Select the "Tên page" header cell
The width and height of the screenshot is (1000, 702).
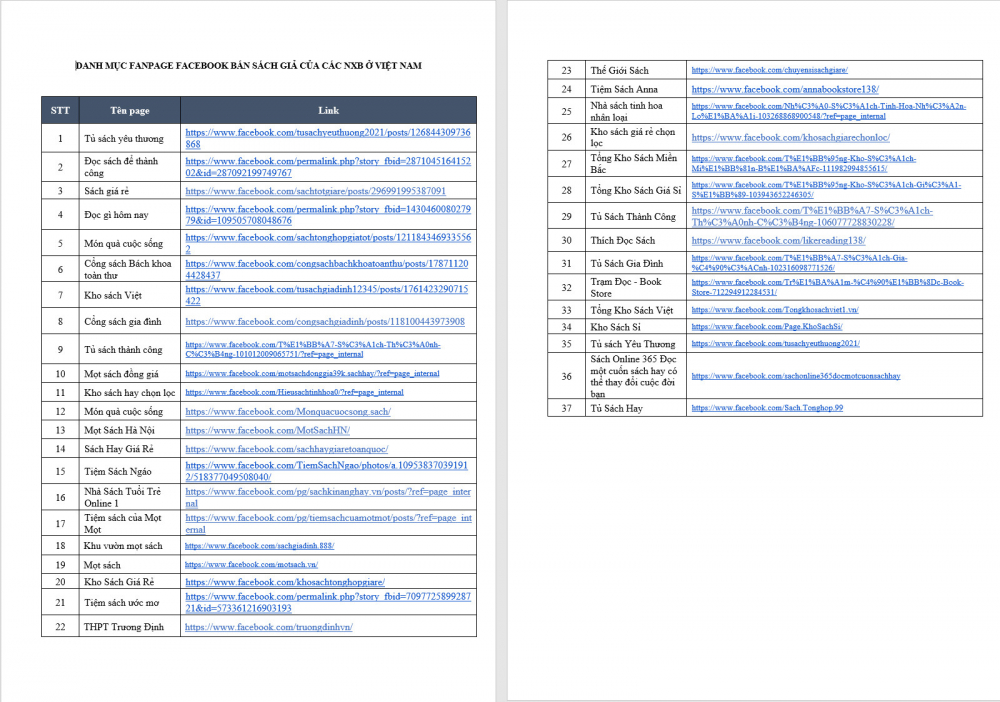pyautogui.click(x=130, y=110)
